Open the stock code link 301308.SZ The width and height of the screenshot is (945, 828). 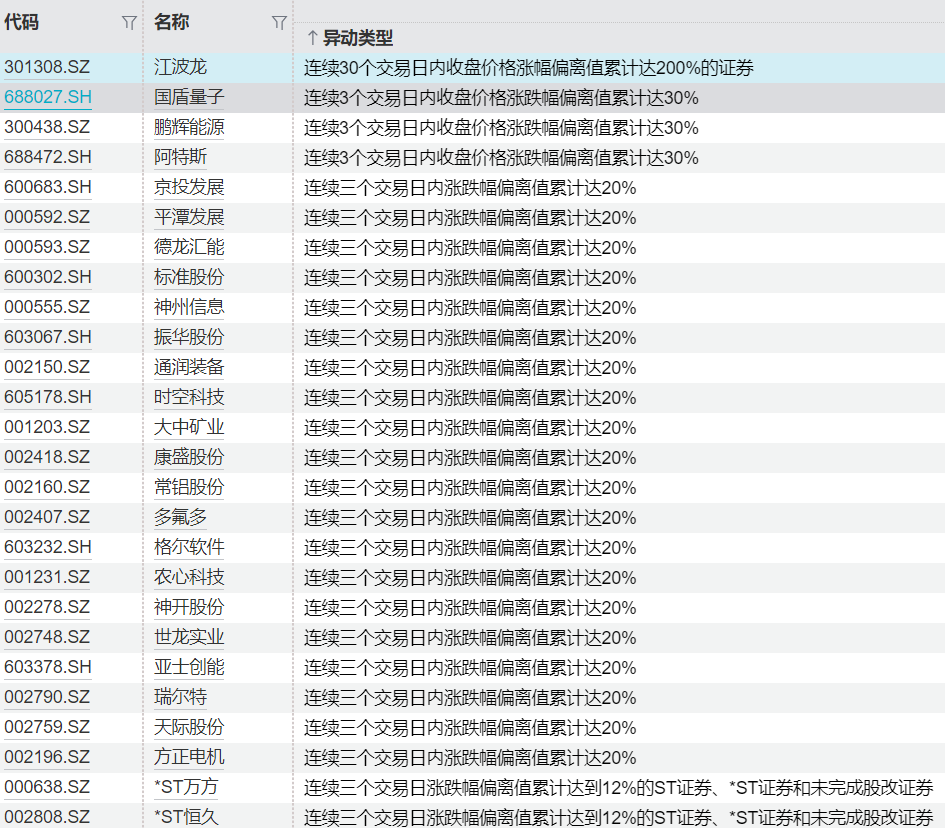pos(46,68)
